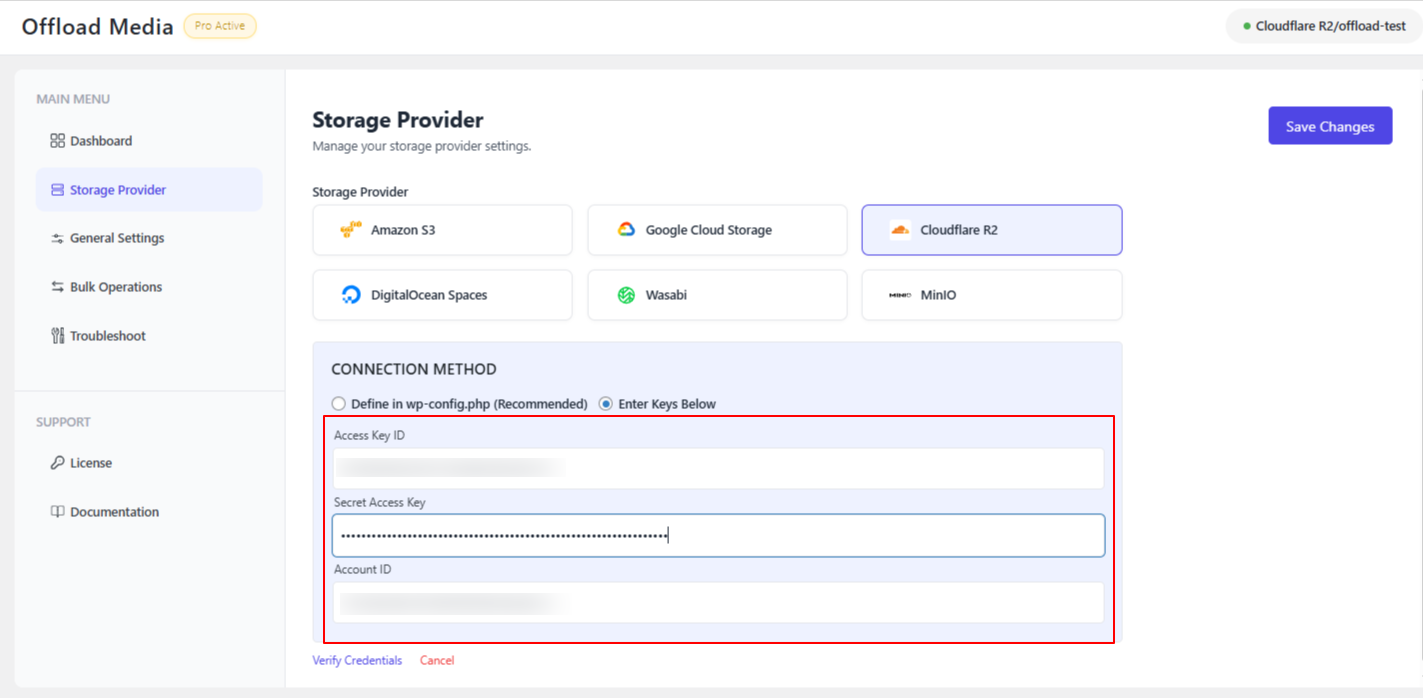Screen dimensions: 1423x698
Task: Select Define in wp-config.php radio option
Action: [x=339, y=404]
